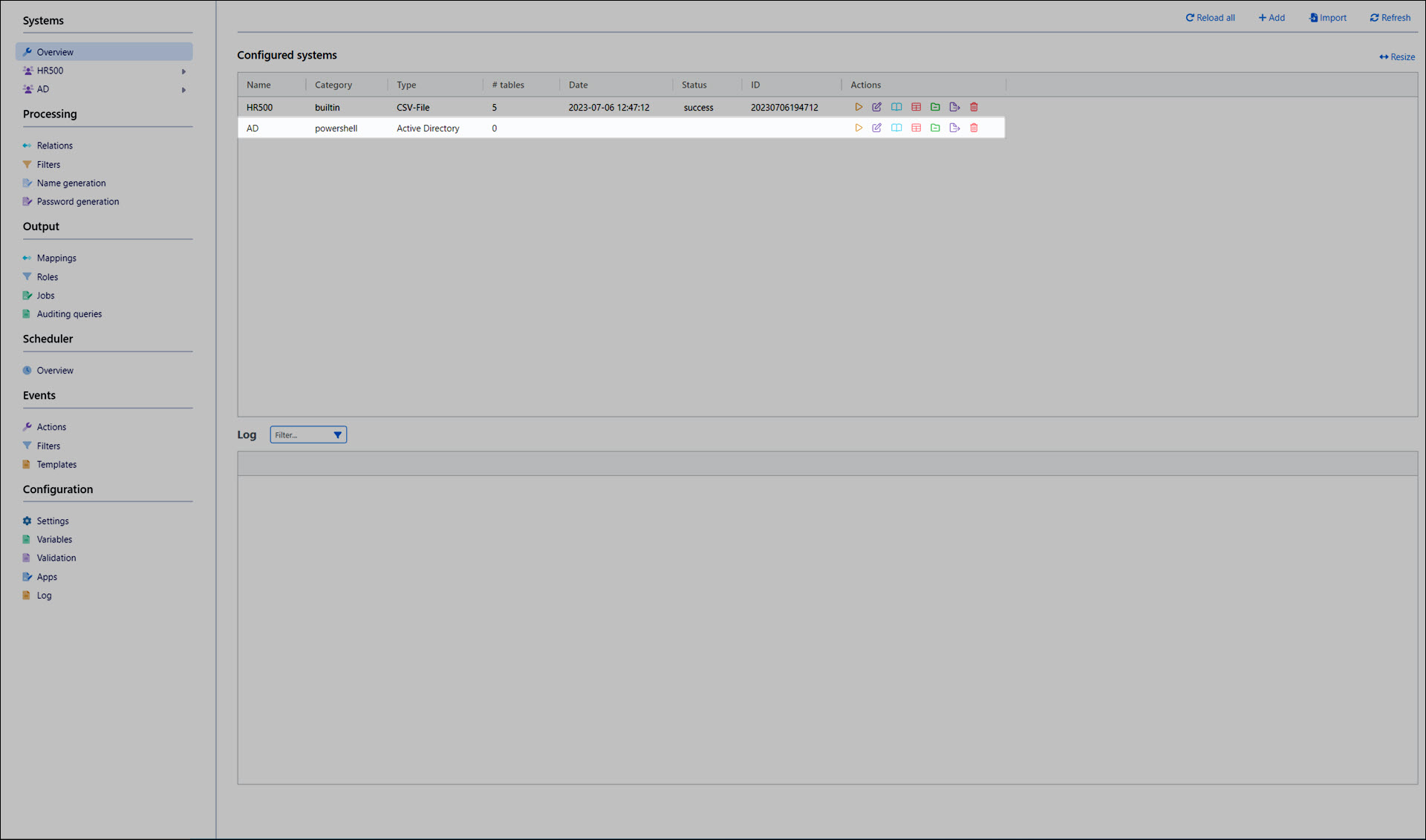The image size is (1426, 840).
Task: Open Relations under Processing
Action: (x=54, y=146)
